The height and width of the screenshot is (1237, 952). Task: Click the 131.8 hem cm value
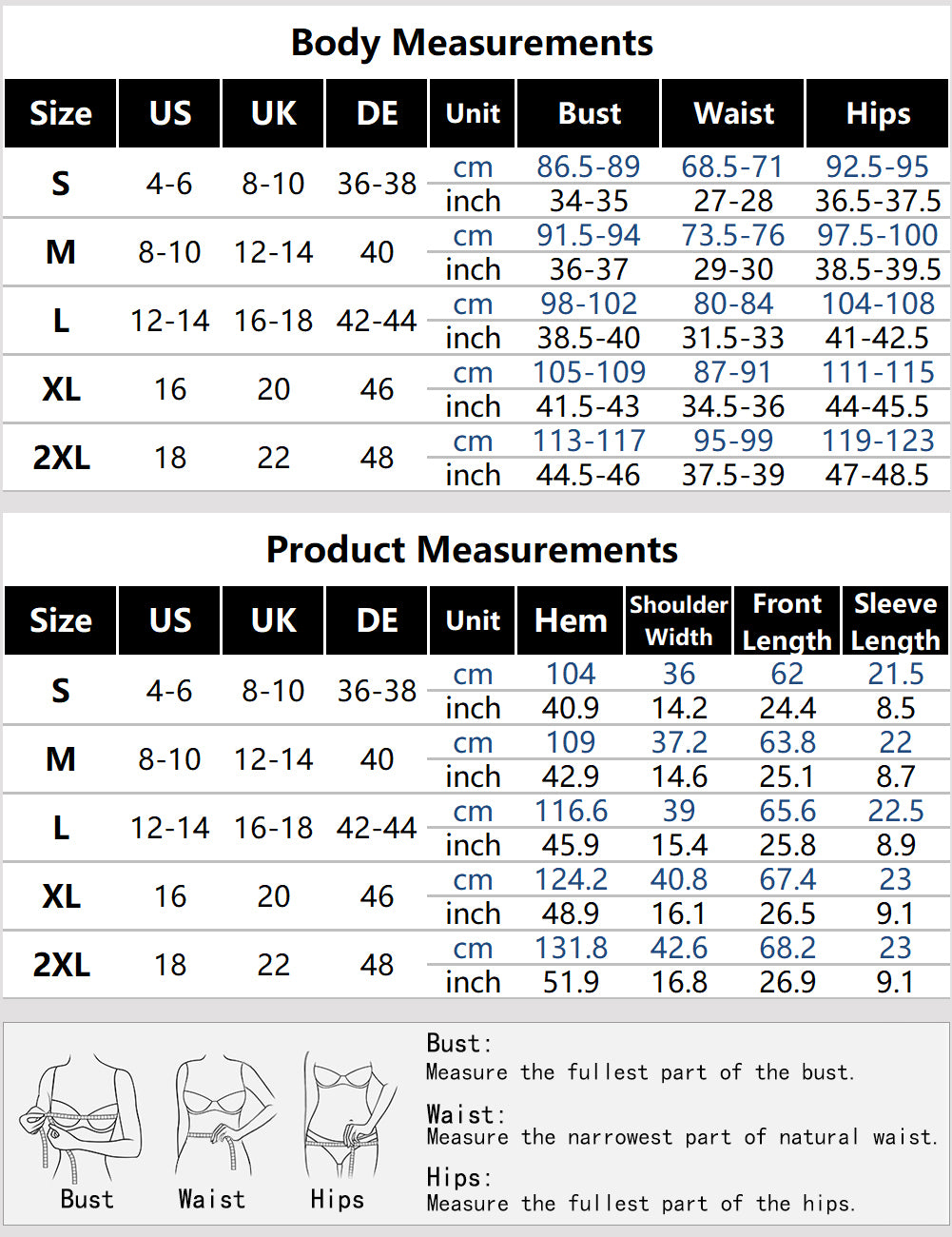(571, 948)
